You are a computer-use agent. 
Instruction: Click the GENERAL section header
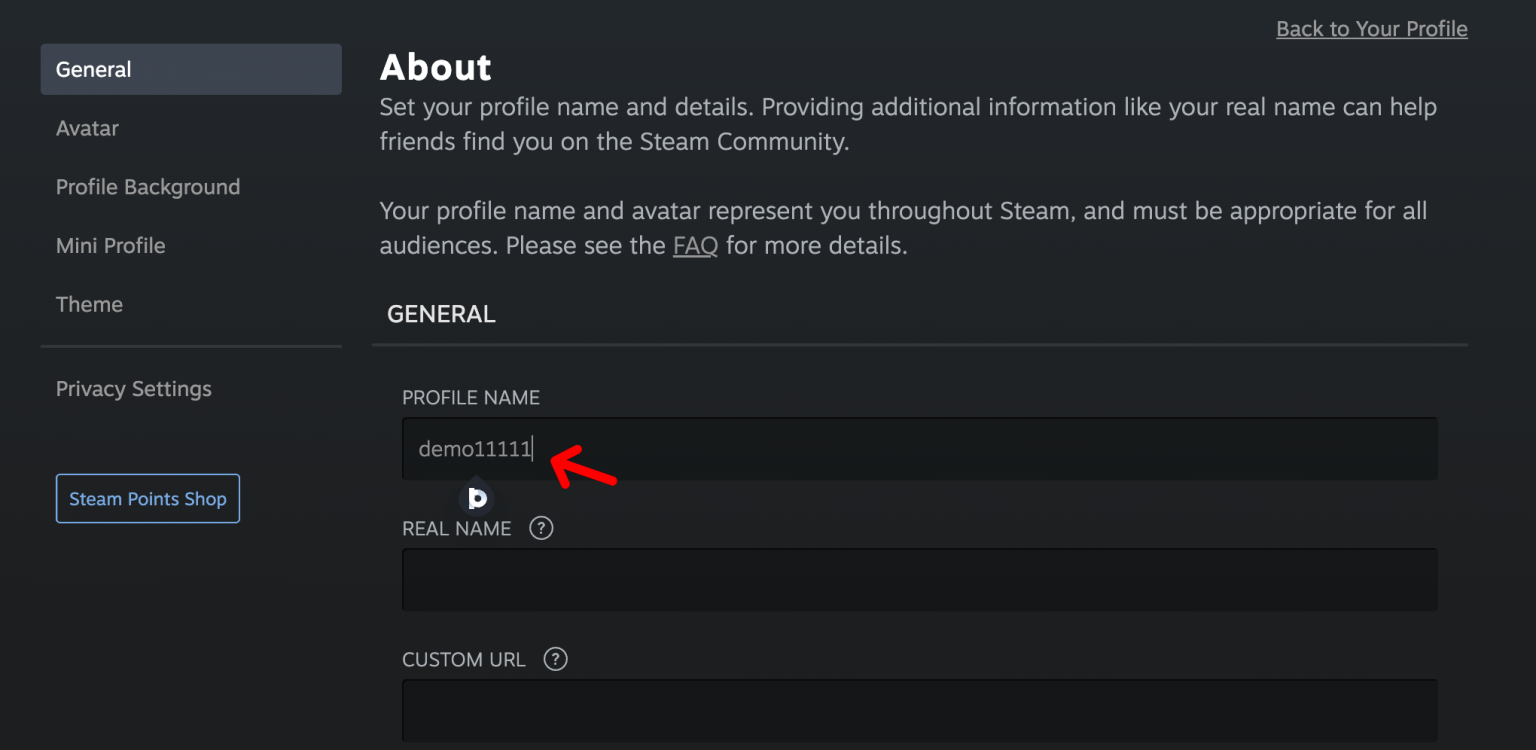pyautogui.click(x=441, y=313)
